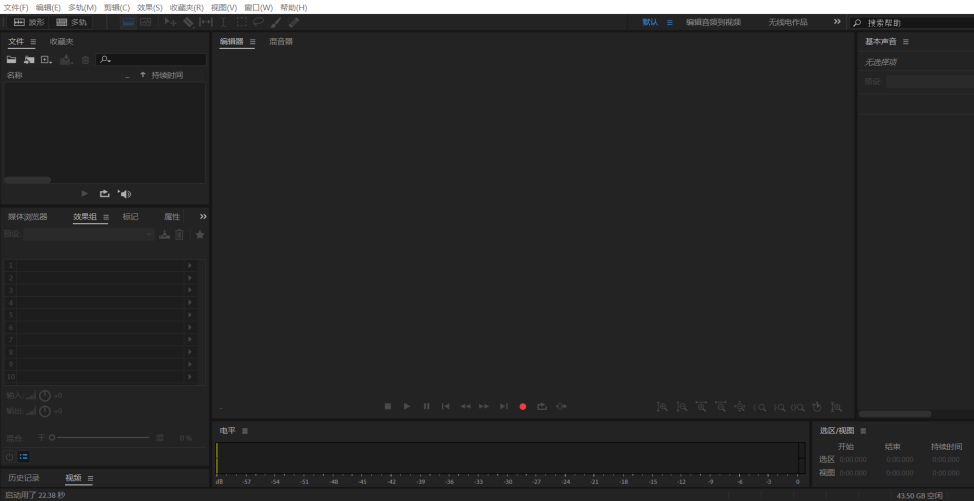Open the New File dropdown icon
The height and width of the screenshot is (501, 974).
click(47, 60)
